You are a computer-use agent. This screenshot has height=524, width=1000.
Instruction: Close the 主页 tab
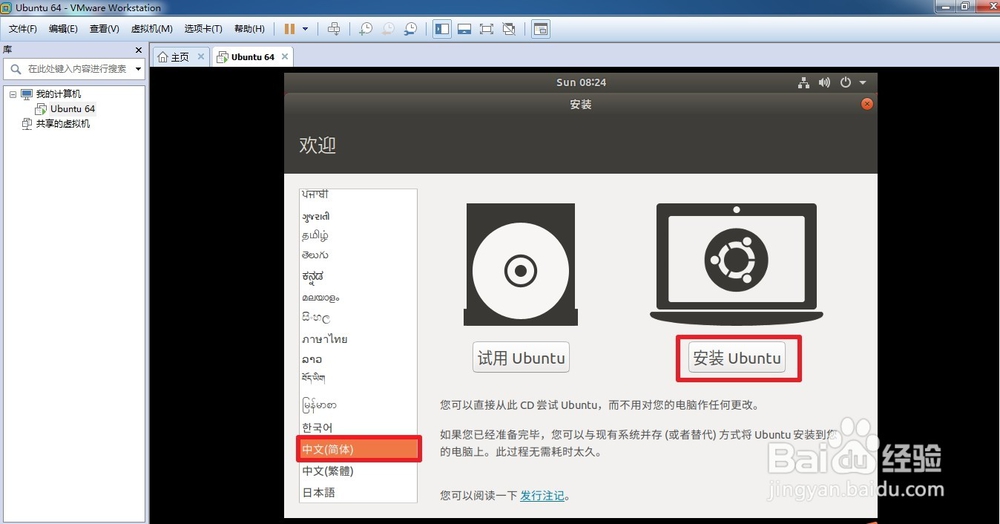click(x=201, y=56)
